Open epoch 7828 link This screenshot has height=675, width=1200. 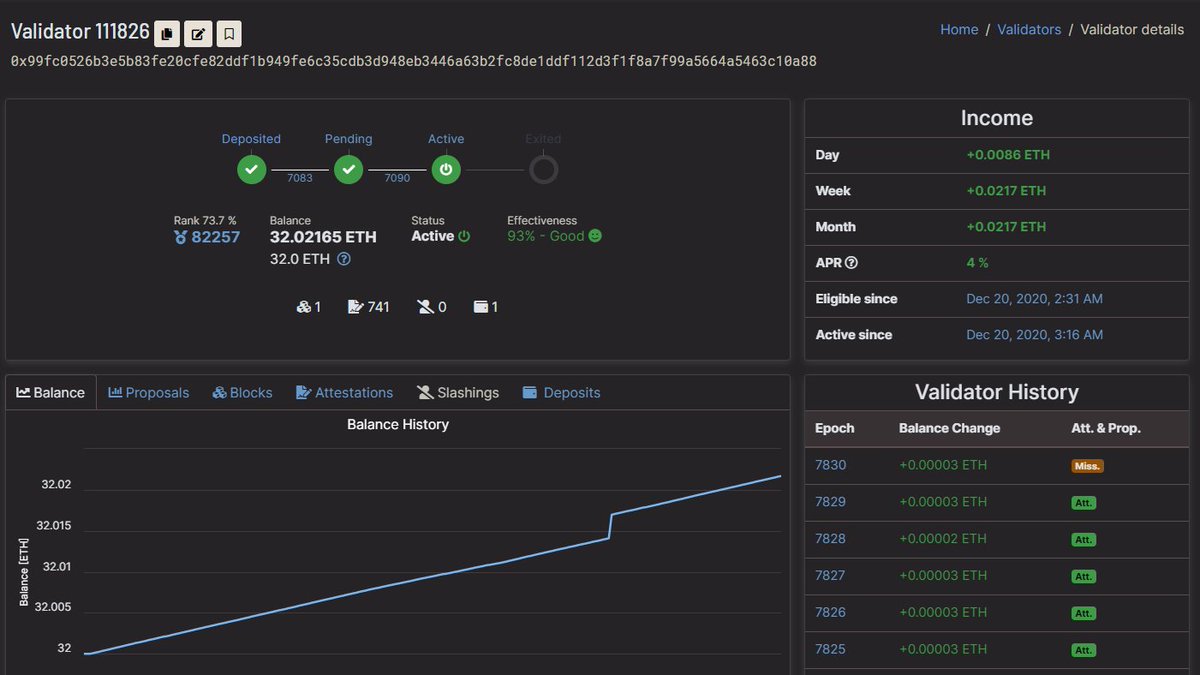click(830, 539)
